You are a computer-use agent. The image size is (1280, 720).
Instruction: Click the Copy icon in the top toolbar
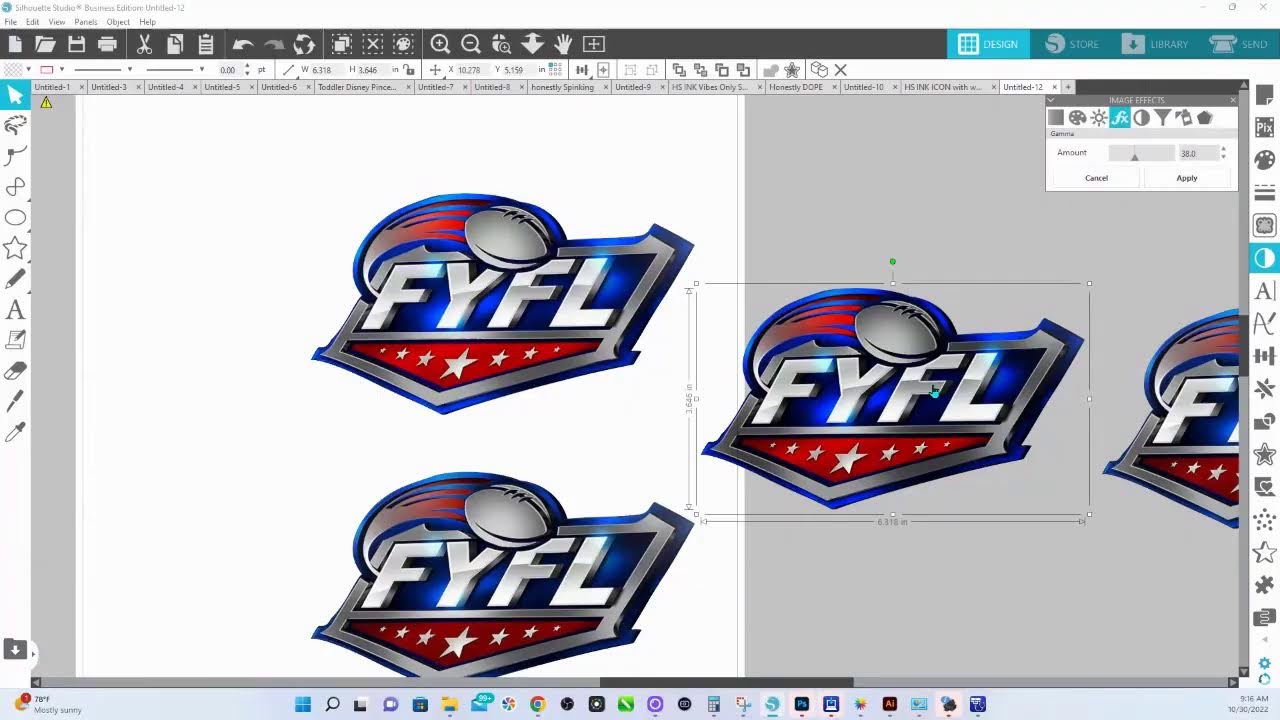(x=175, y=44)
